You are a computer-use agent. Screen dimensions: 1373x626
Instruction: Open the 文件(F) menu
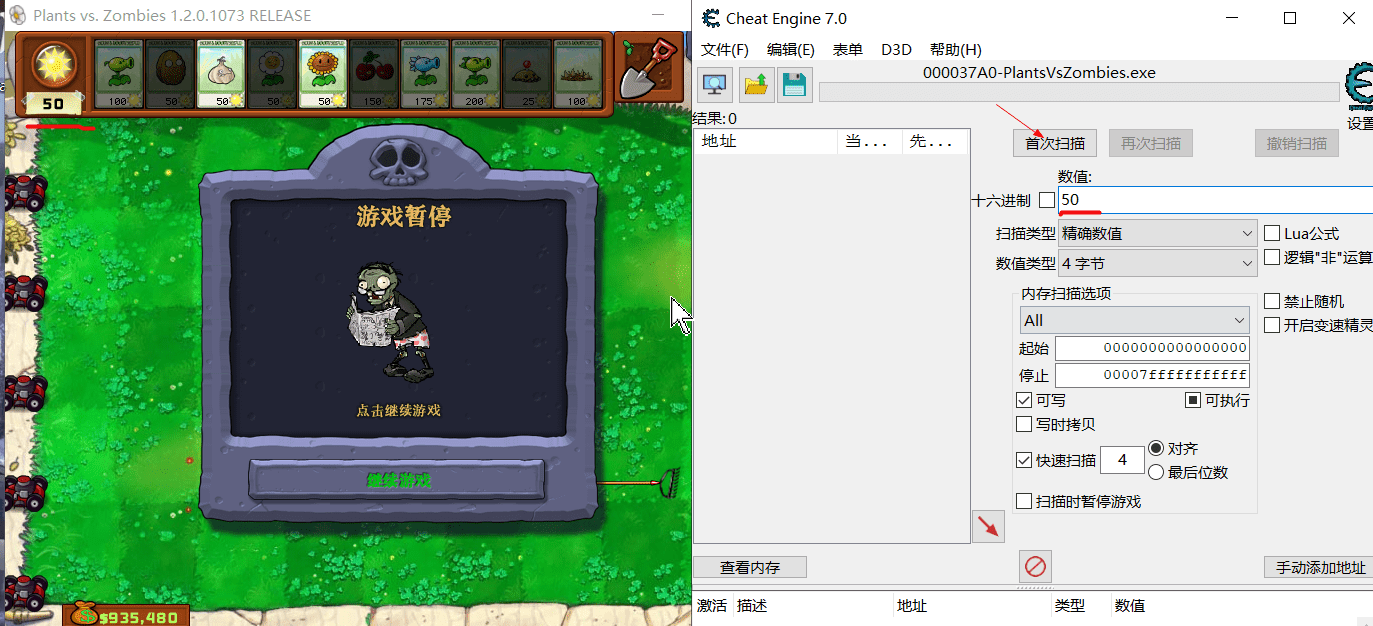(724, 50)
